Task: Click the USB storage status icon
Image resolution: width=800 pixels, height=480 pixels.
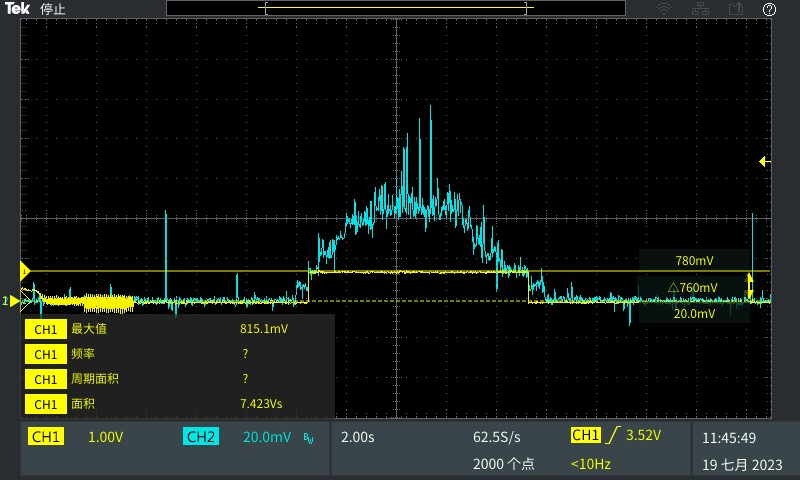Action: tap(736, 9)
